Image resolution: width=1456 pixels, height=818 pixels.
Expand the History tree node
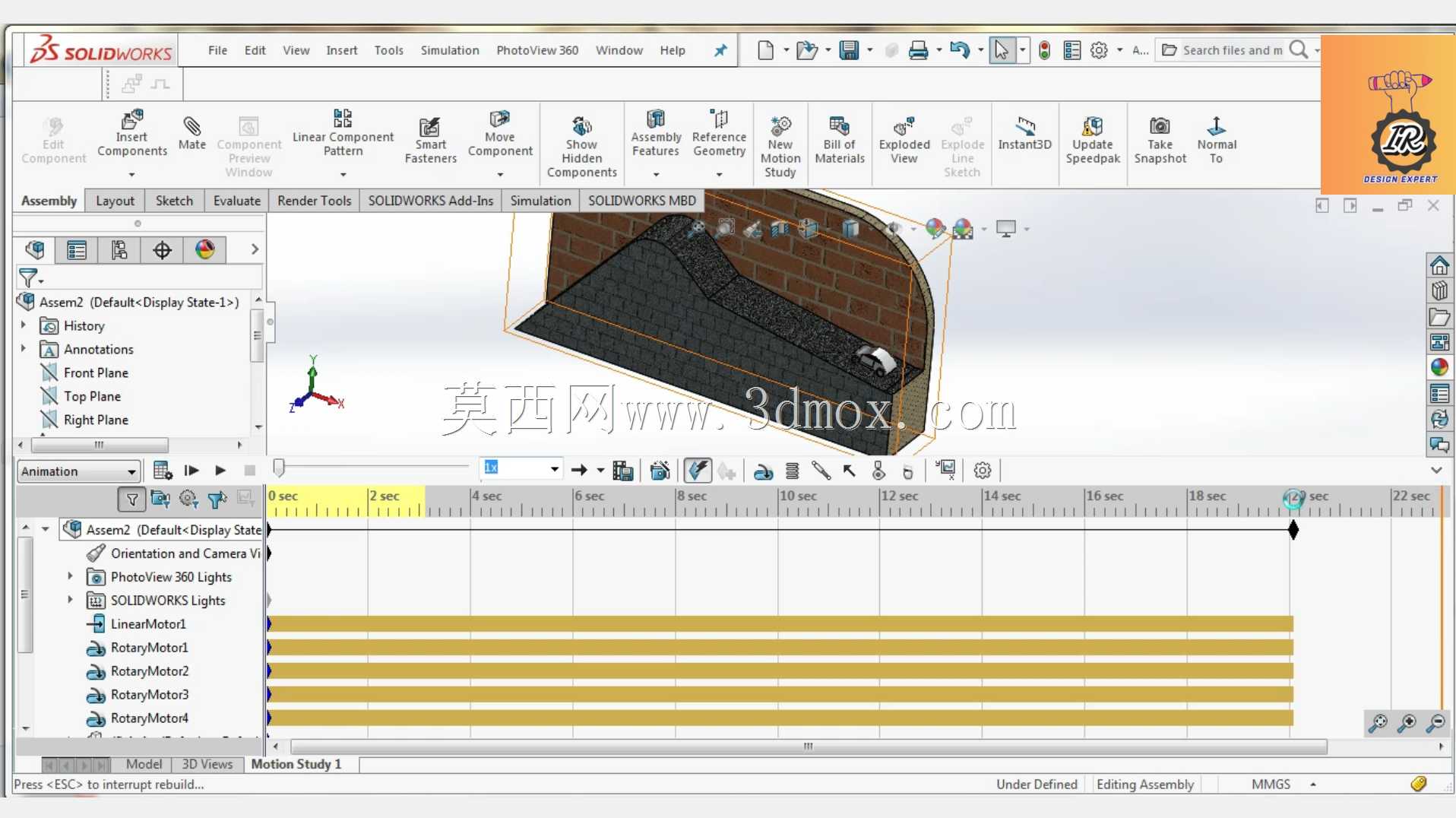pos(24,325)
